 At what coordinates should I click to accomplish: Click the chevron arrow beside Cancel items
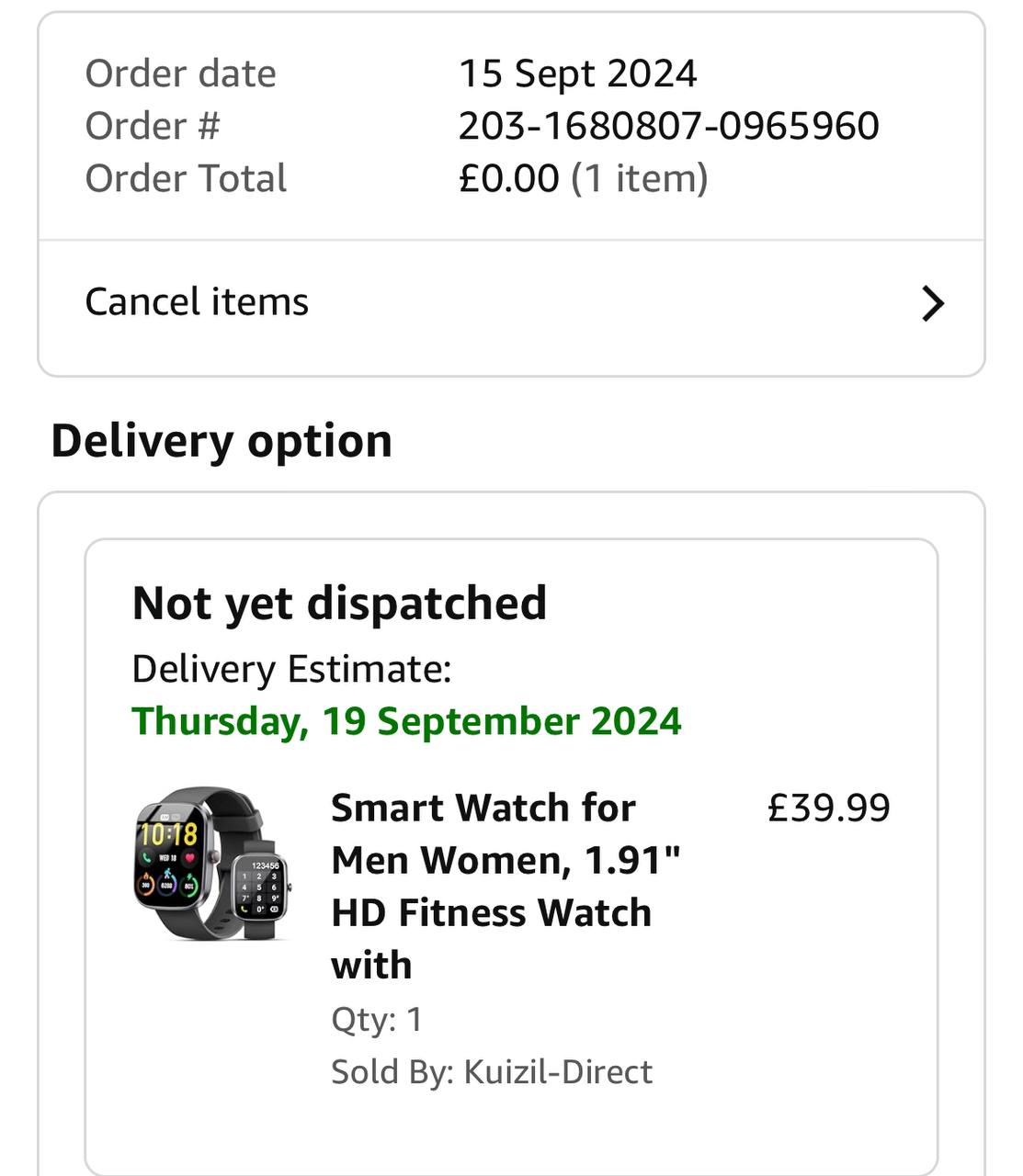933,304
